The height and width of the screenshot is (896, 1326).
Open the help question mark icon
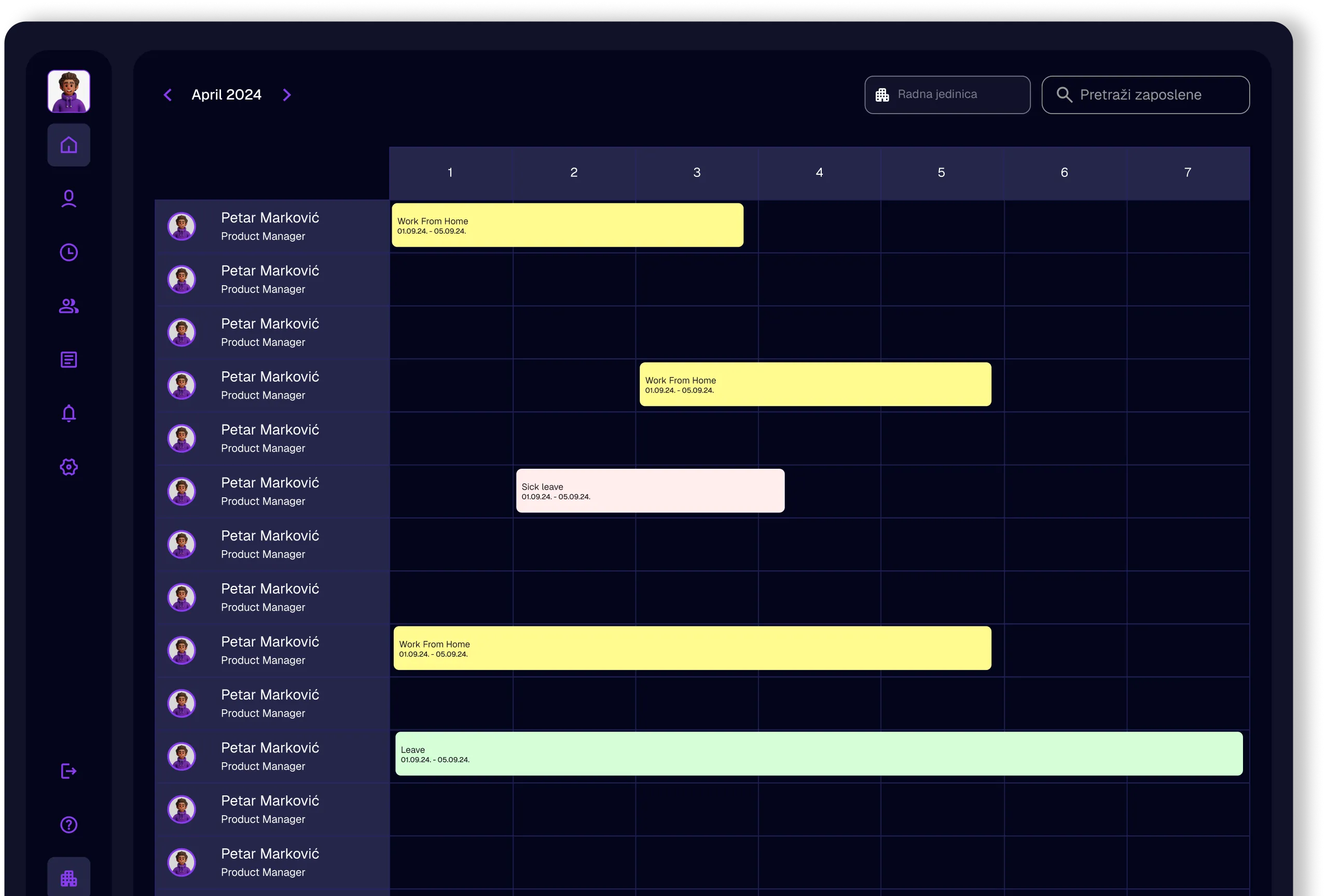[68, 825]
